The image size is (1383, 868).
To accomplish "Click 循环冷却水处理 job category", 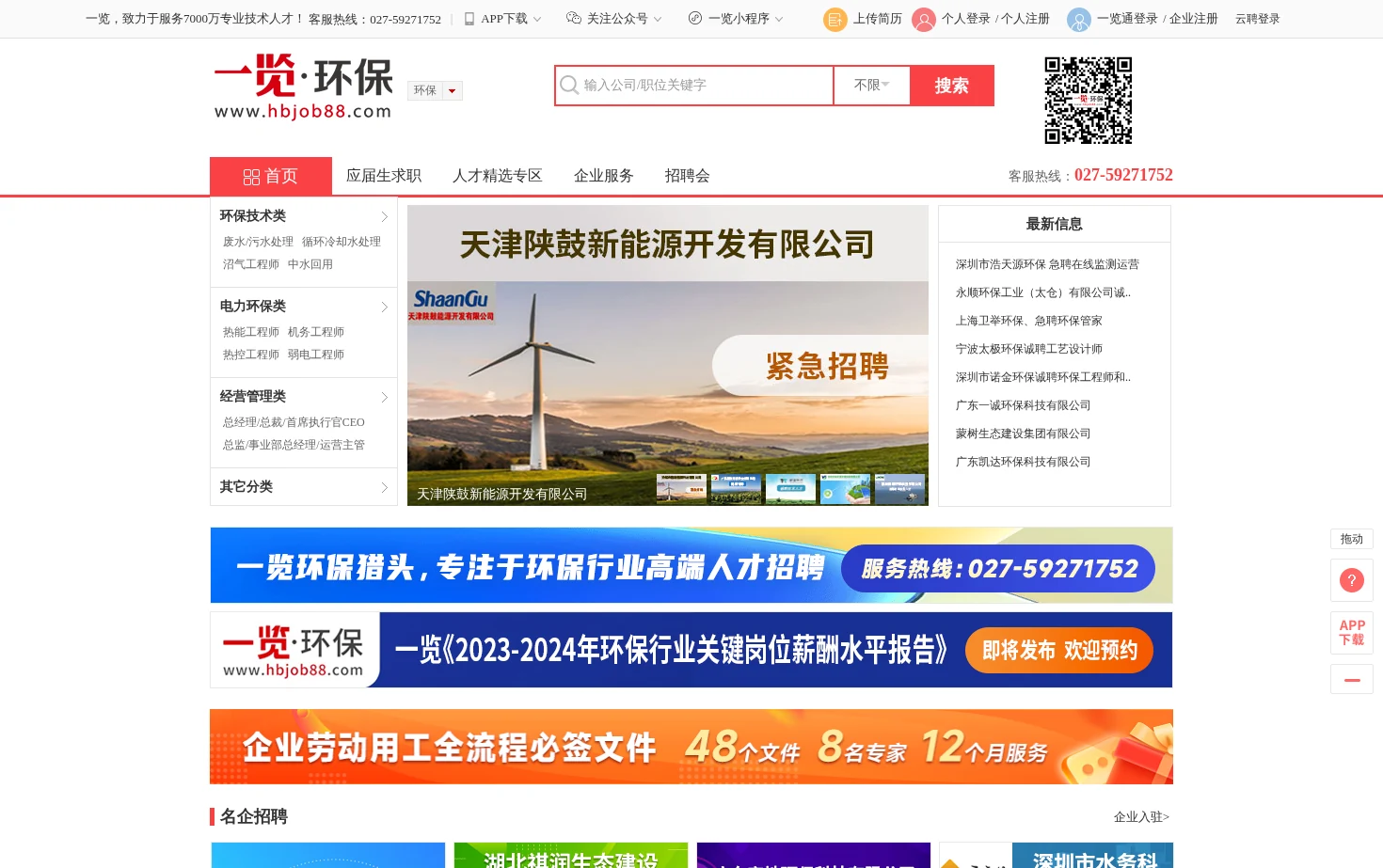I will tap(342, 242).
